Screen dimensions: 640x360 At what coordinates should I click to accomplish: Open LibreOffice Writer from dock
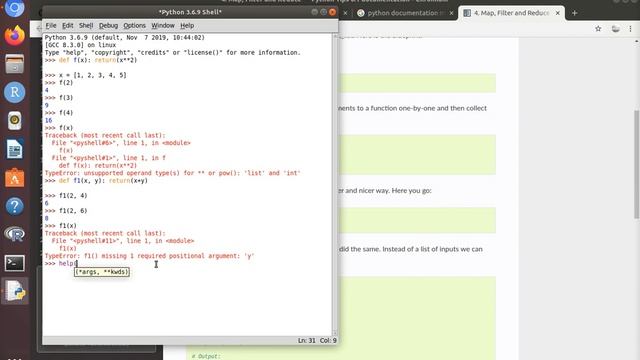click(x=15, y=149)
